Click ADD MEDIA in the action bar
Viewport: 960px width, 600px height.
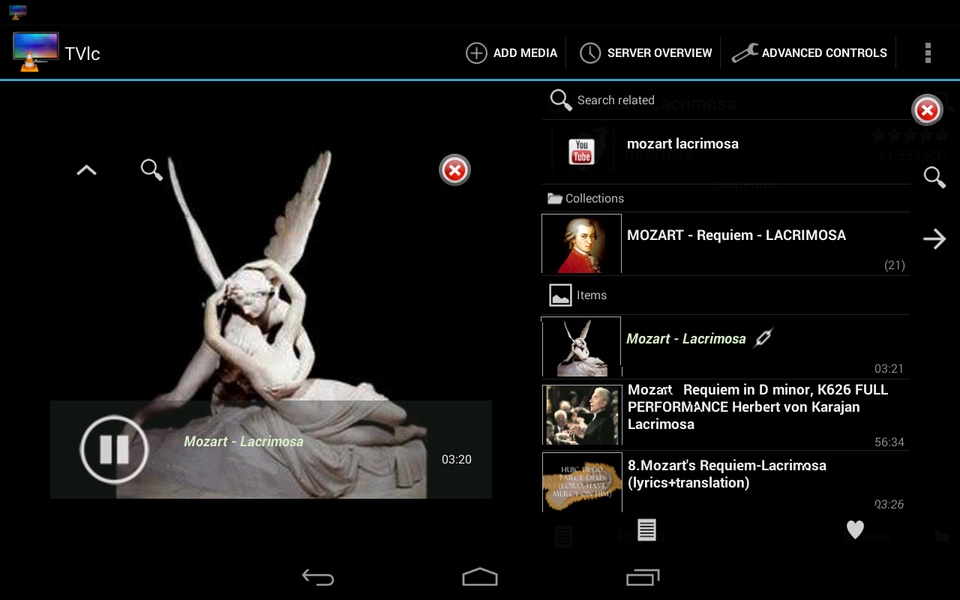point(511,53)
